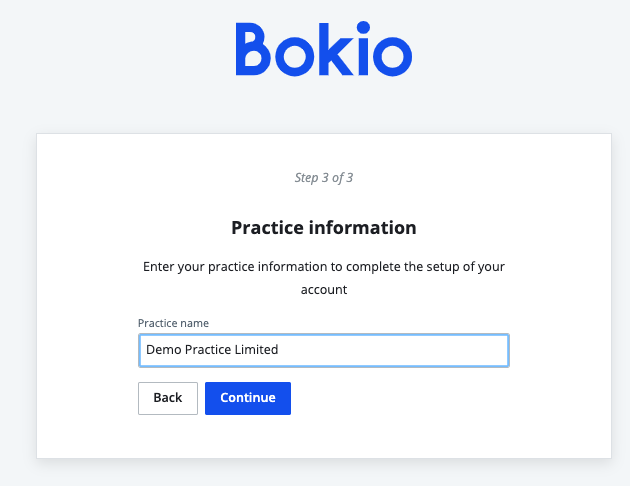Focus the Practice name input field
This screenshot has width=630, height=486.
[323, 350]
